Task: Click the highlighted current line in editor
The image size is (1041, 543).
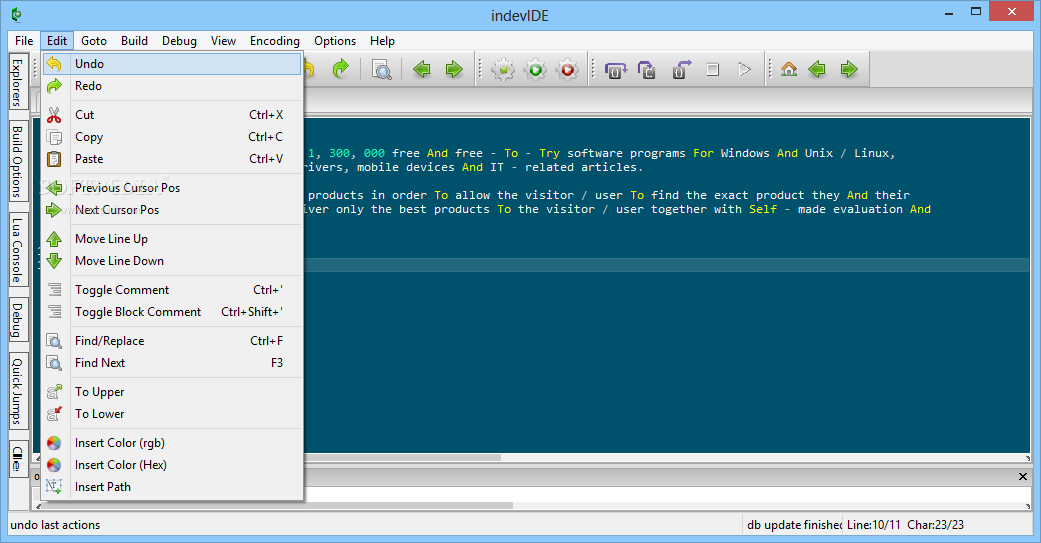Action: point(667,265)
